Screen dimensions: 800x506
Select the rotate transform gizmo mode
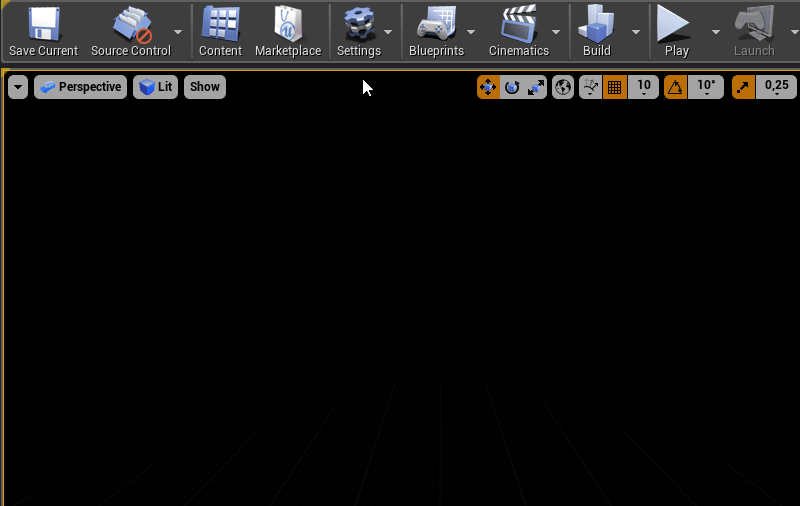[512, 87]
